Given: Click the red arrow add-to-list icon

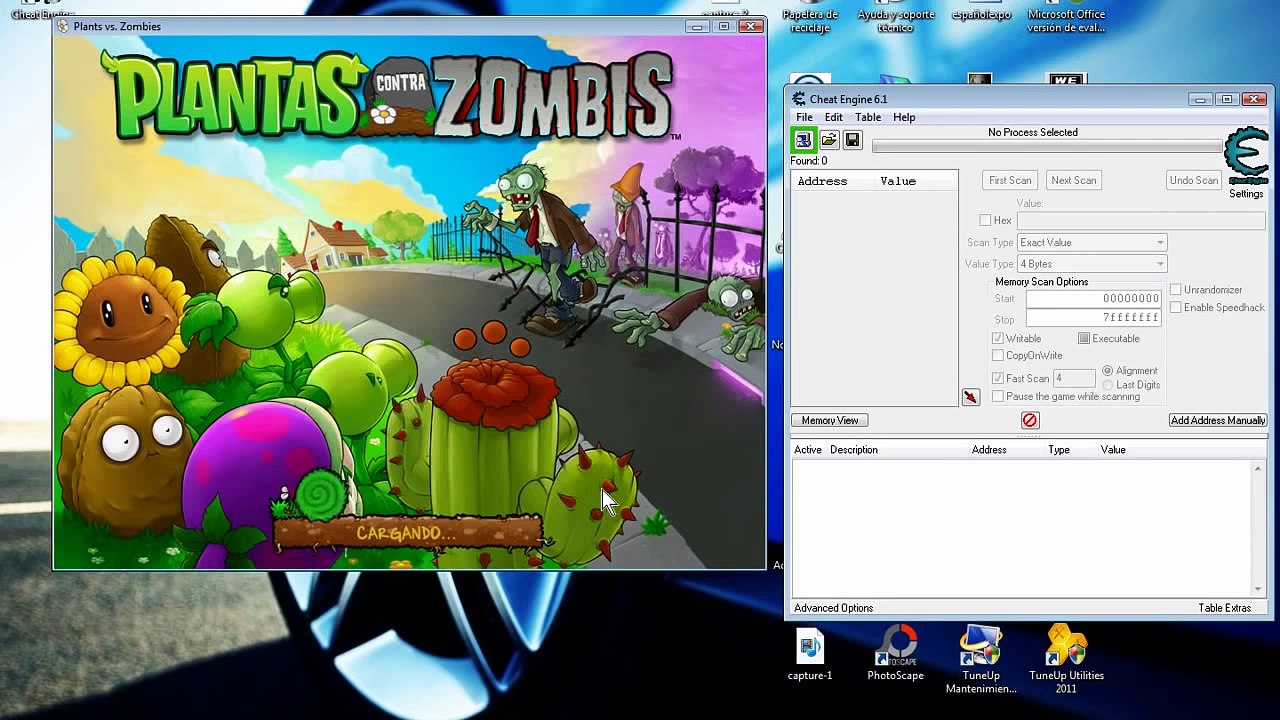Looking at the screenshot, I should tap(970, 397).
